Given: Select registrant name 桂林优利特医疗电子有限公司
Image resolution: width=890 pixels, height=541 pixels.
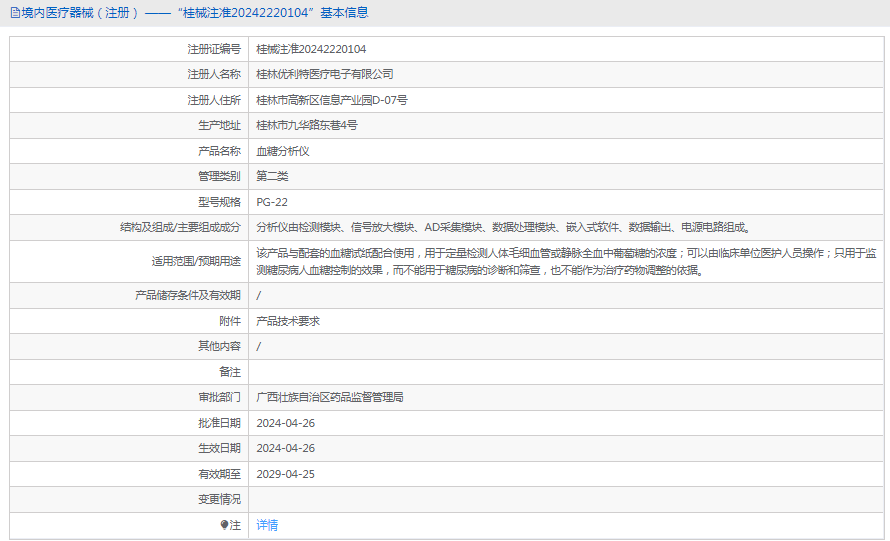Looking at the screenshot, I should click(x=325, y=74).
